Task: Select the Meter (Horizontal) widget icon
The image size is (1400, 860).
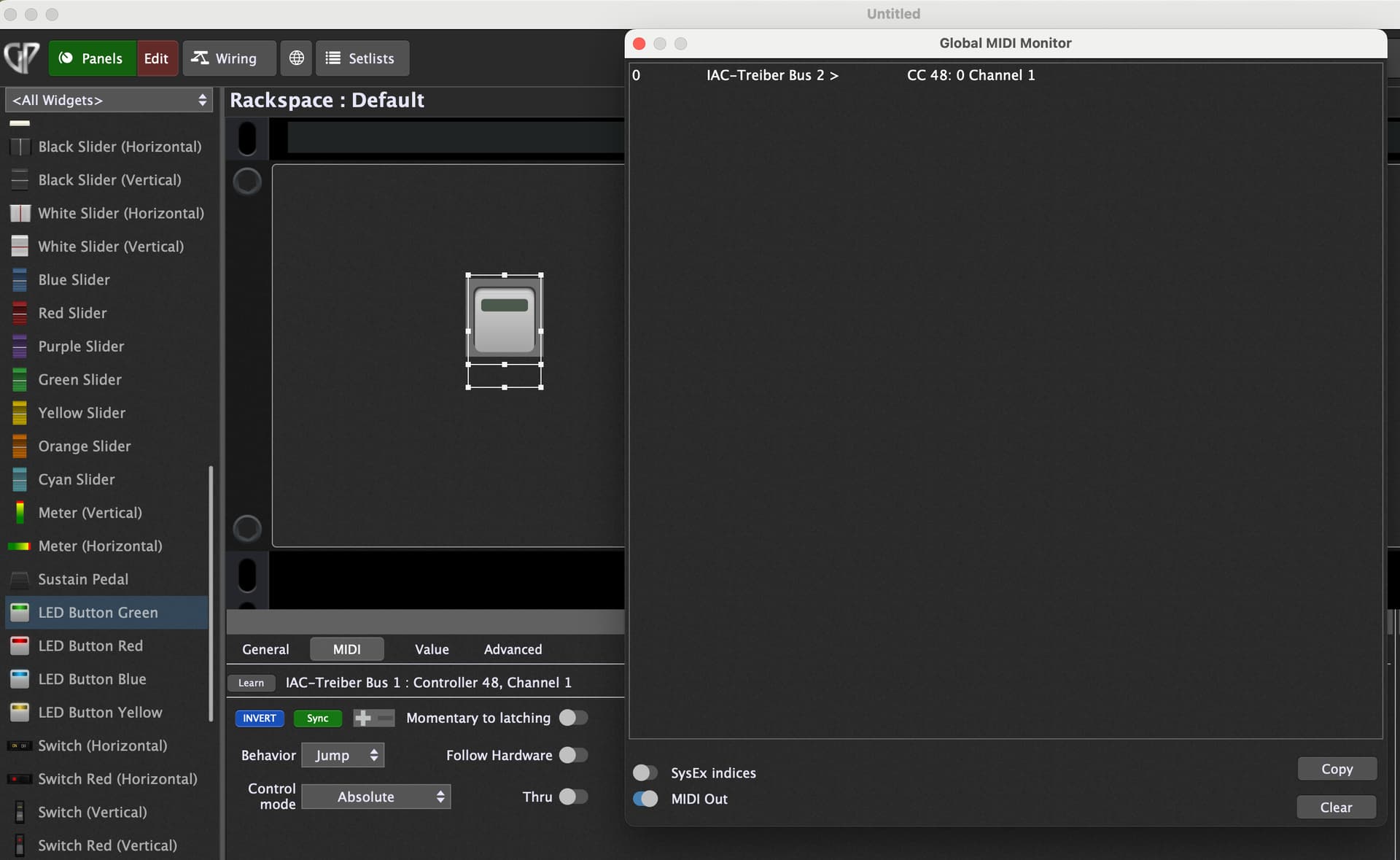Action: (x=19, y=546)
